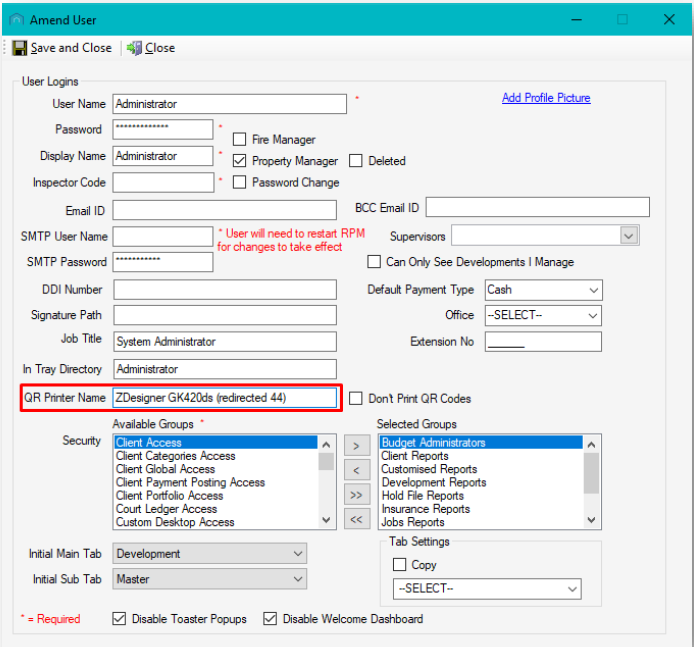The width and height of the screenshot is (694, 647).
Task: Click the SMTP Password field
Action: (x=163, y=262)
